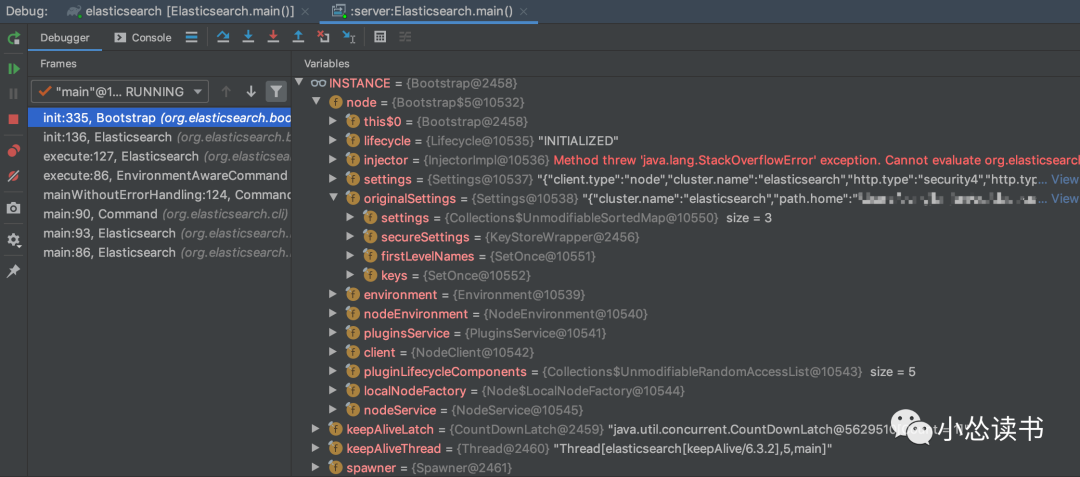
Task: Click next frame down arrow
Action: [x=251, y=91]
